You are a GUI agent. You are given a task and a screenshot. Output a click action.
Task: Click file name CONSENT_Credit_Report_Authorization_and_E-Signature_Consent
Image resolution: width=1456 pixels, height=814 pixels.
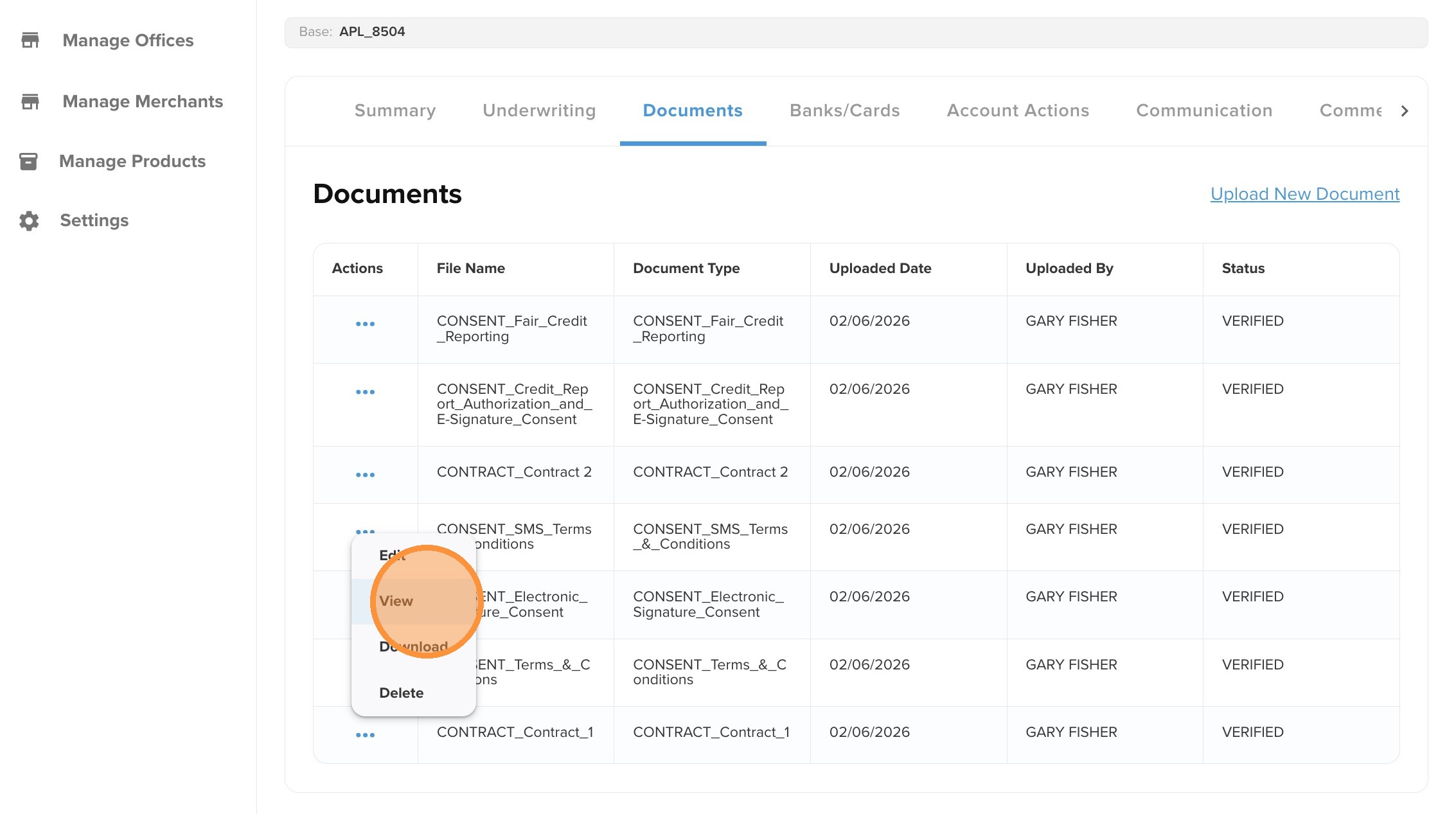[515, 404]
